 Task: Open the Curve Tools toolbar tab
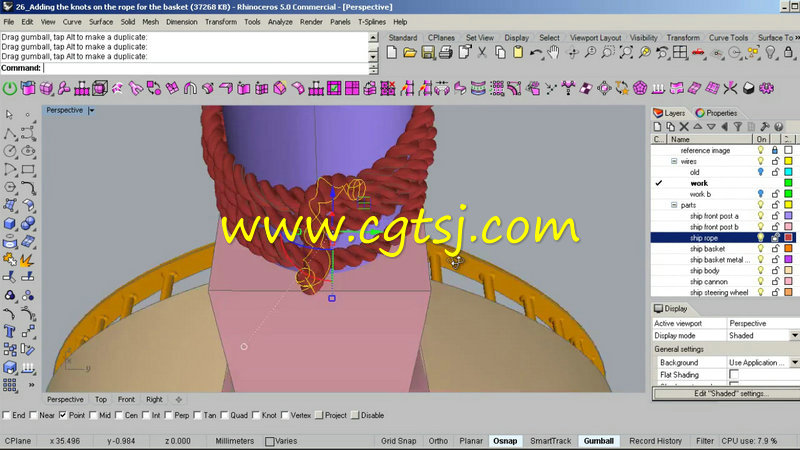click(728, 38)
